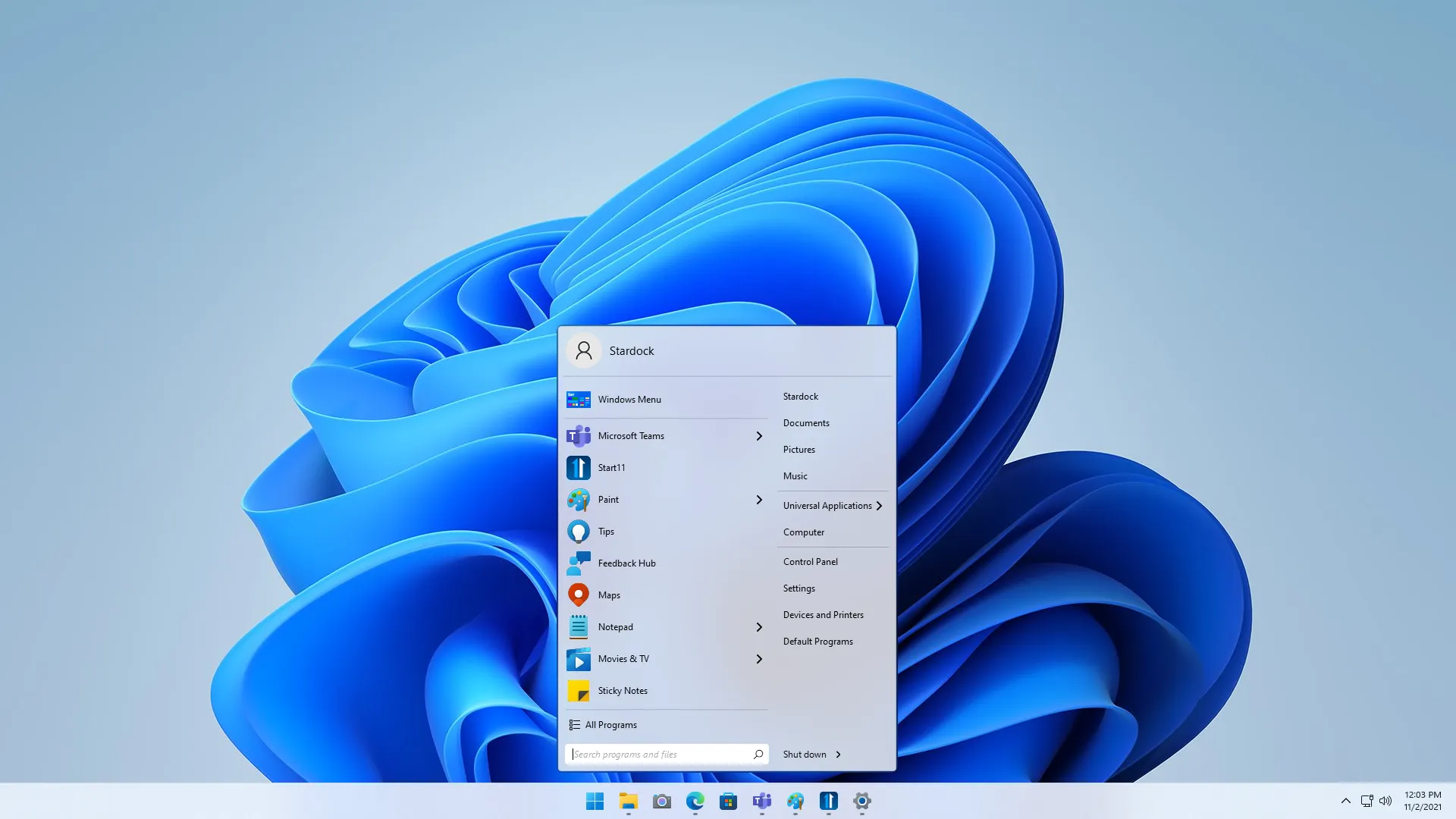Select the Windows Menu entry
This screenshot has height=819, width=1456.
click(x=629, y=400)
